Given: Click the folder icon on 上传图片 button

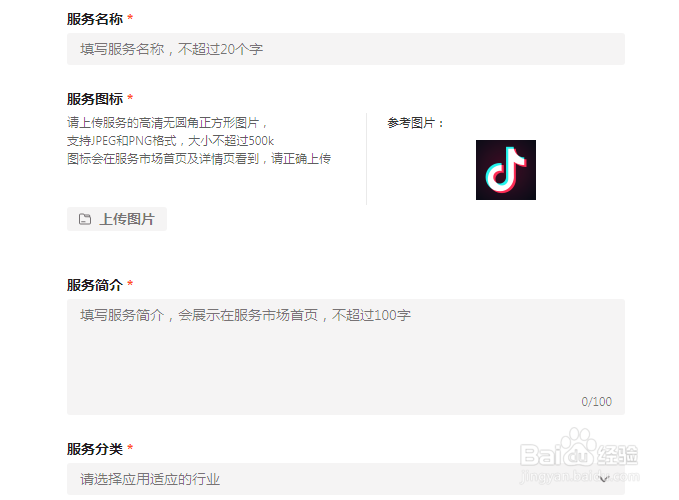Looking at the screenshot, I should (x=85, y=219).
